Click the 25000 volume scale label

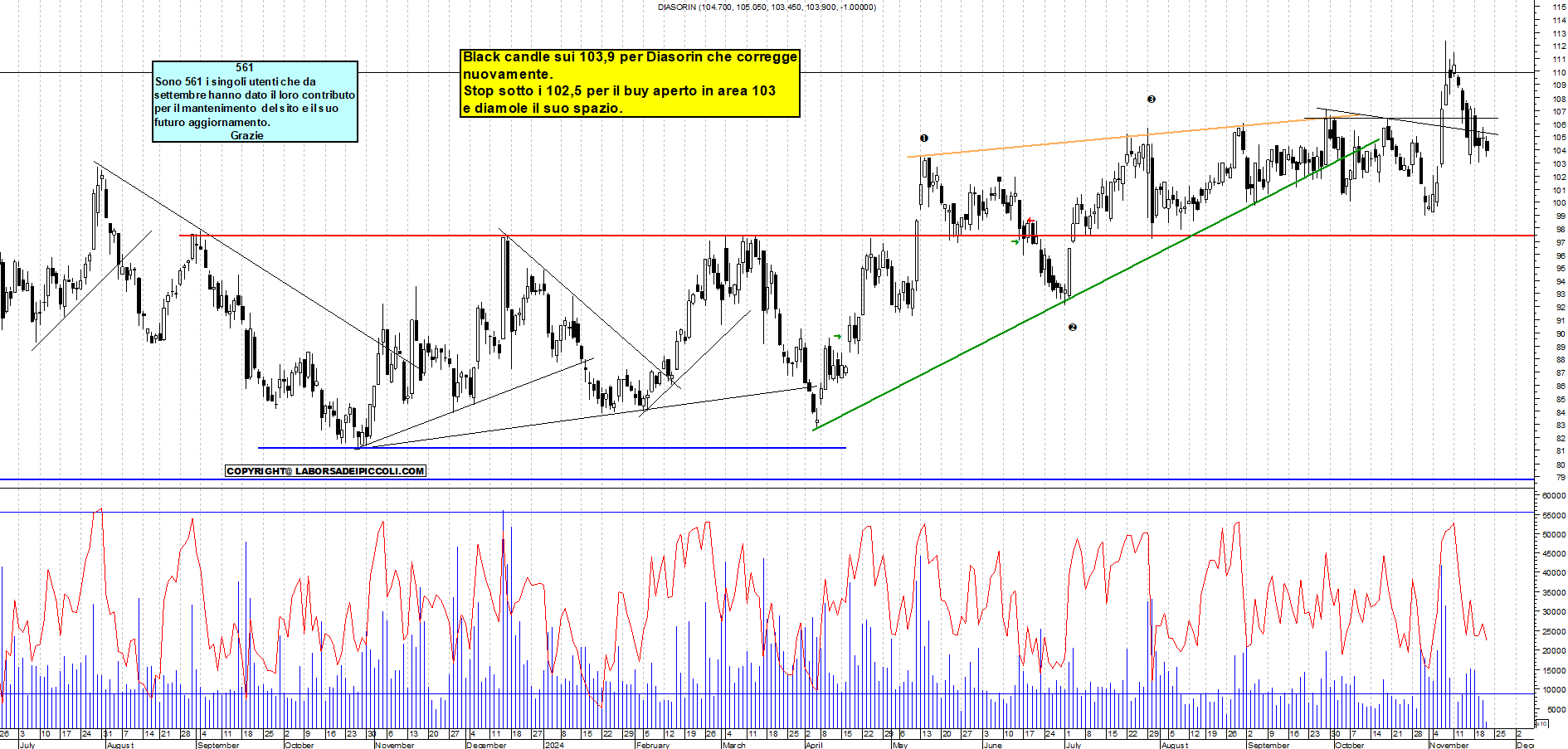tap(1553, 632)
